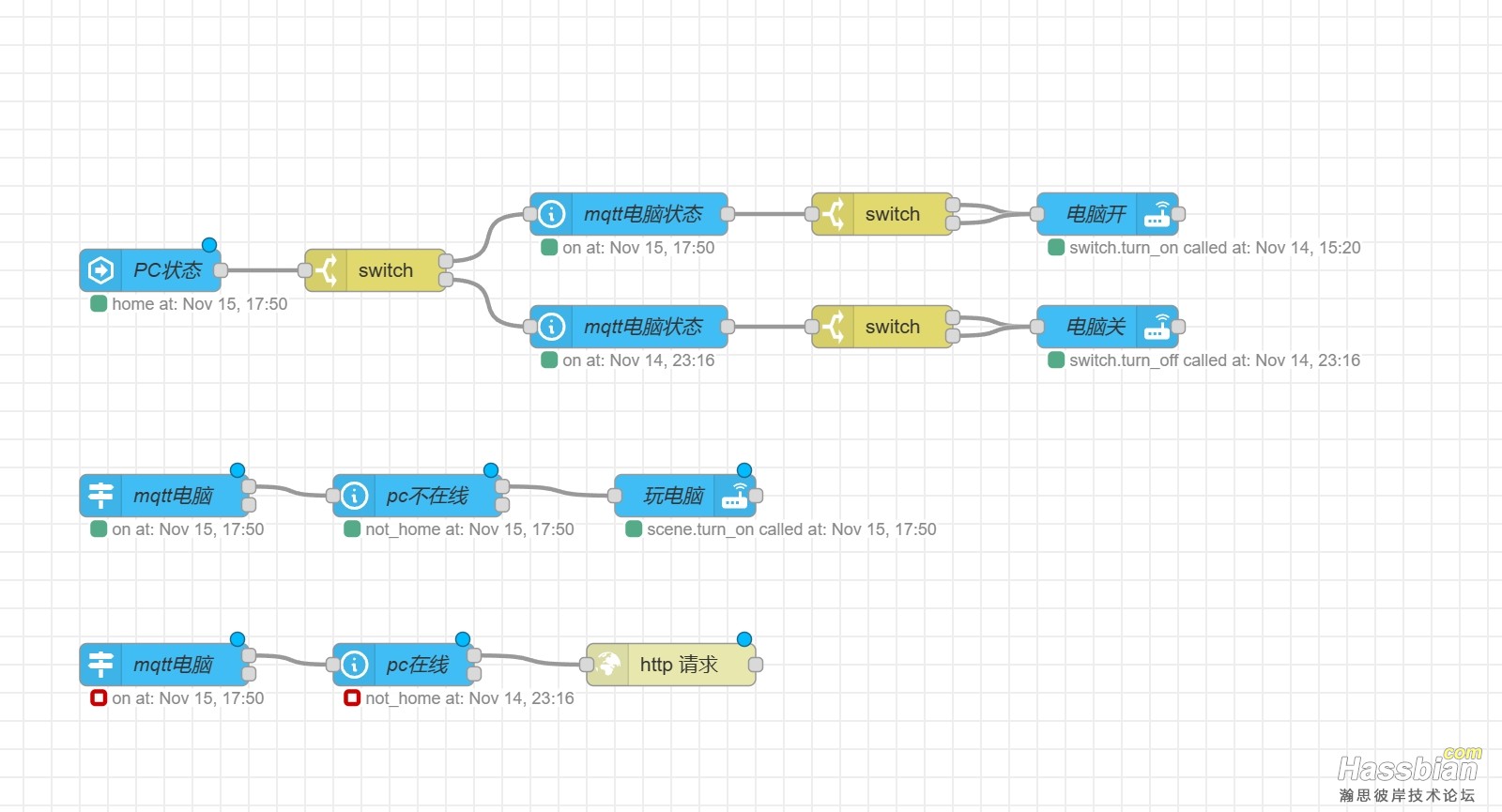This screenshot has width=1502, height=812.
Task: Click status text 'not_home at: Nov 14, 23:16'
Action: click(469, 698)
